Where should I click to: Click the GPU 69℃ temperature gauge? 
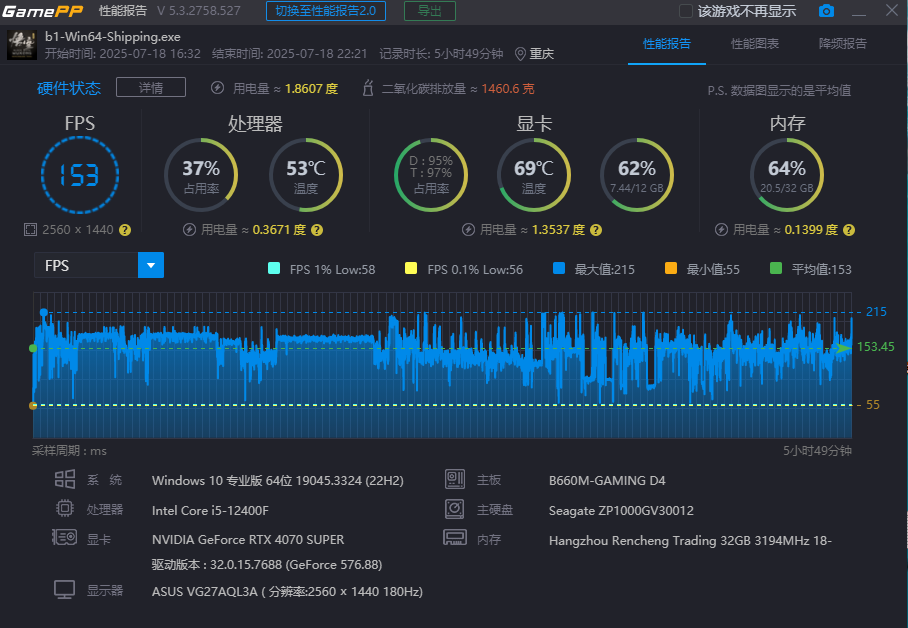pyautogui.click(x=534, y=175)
